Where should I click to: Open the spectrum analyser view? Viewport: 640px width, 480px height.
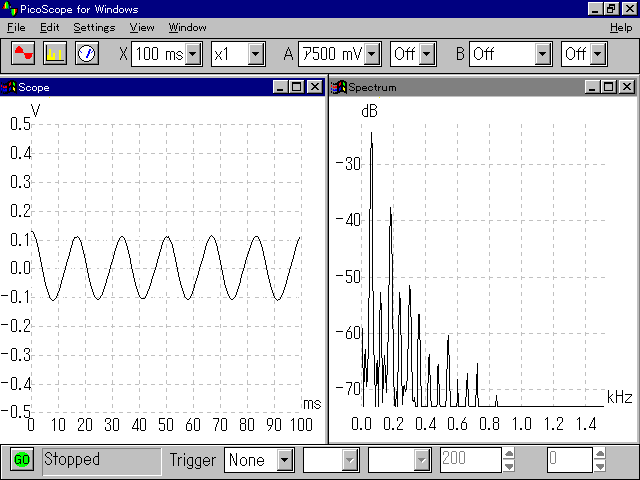tap(55, 53)
